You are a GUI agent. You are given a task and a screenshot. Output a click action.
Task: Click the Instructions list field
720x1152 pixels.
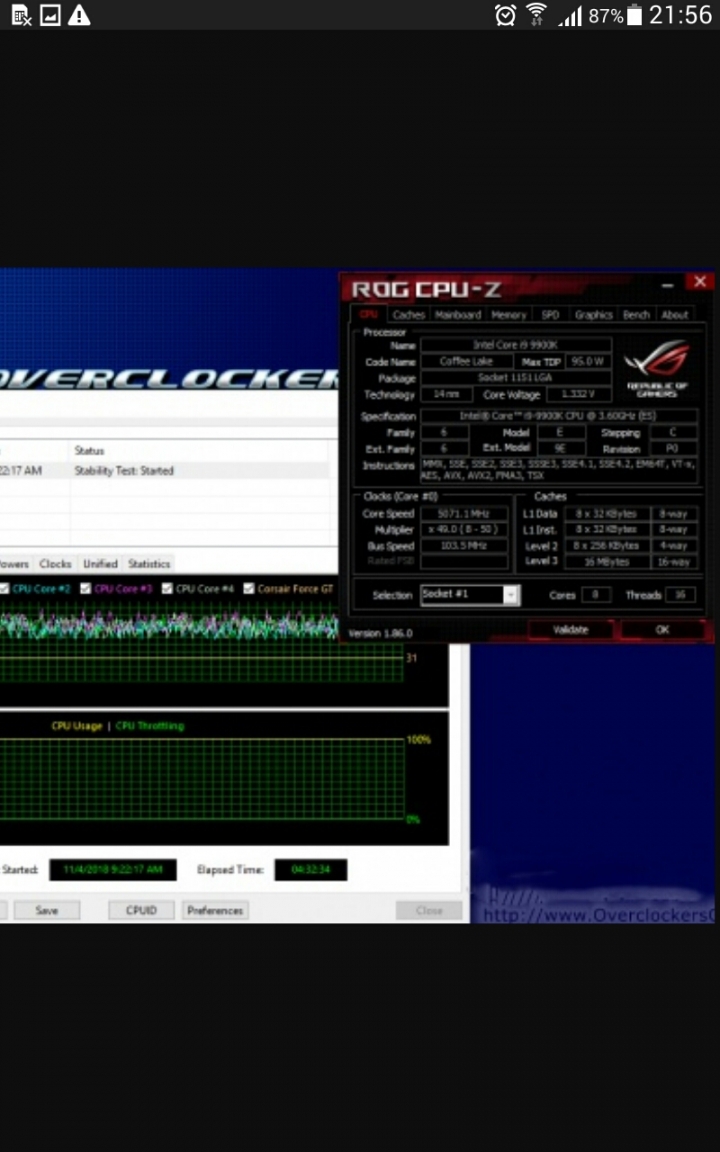pos(558,469)
